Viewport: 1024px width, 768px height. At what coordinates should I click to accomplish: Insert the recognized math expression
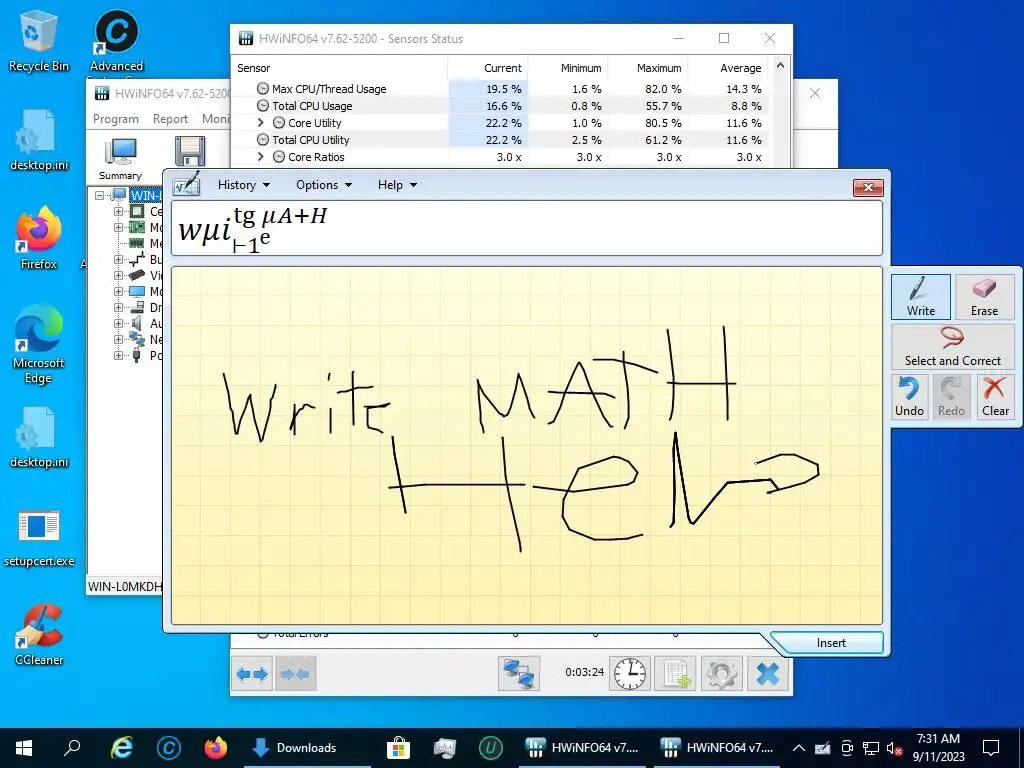830,643
